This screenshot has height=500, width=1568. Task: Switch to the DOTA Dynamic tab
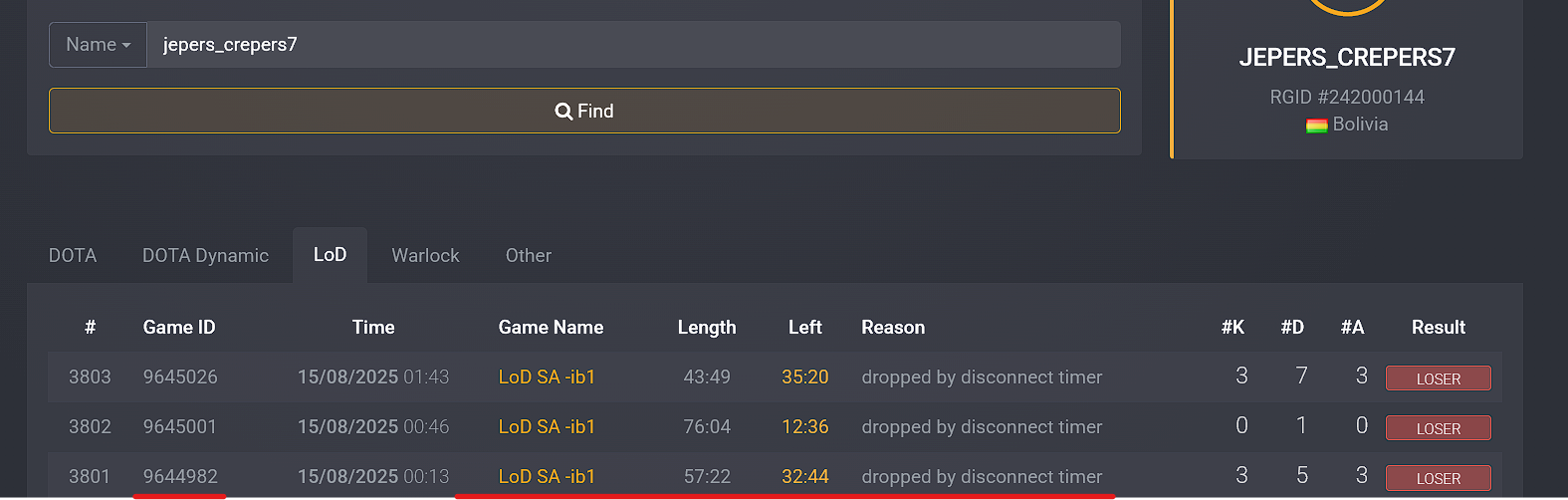[205, 256]
